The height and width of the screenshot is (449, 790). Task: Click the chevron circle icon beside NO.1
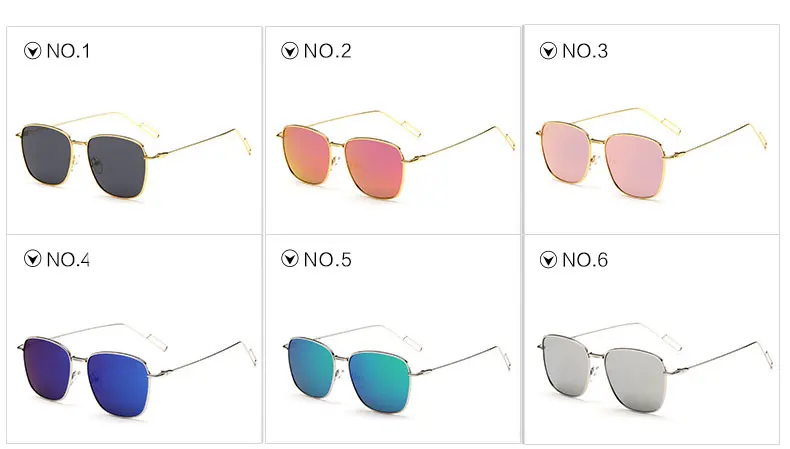(32, 51)
